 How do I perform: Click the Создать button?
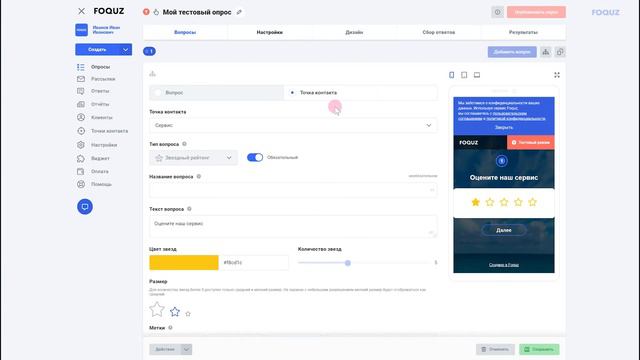(x=98, y=49)
